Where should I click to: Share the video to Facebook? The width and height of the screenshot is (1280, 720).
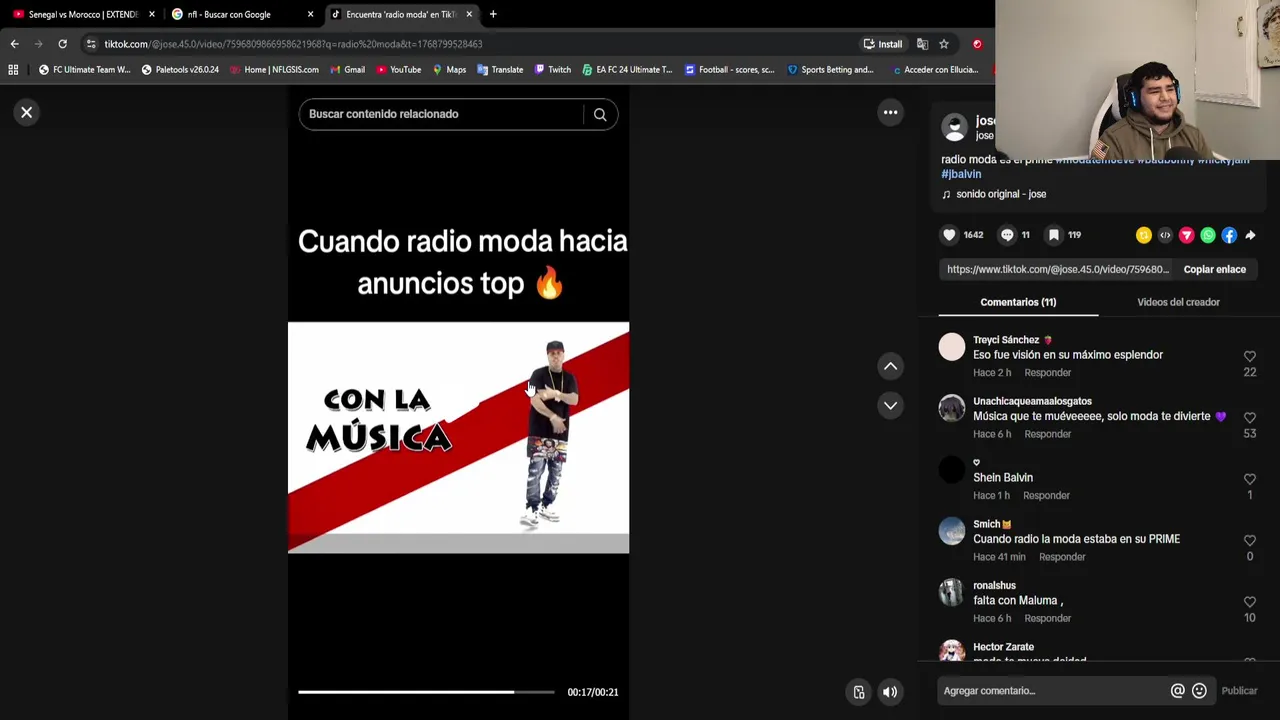coord(1229,235)
